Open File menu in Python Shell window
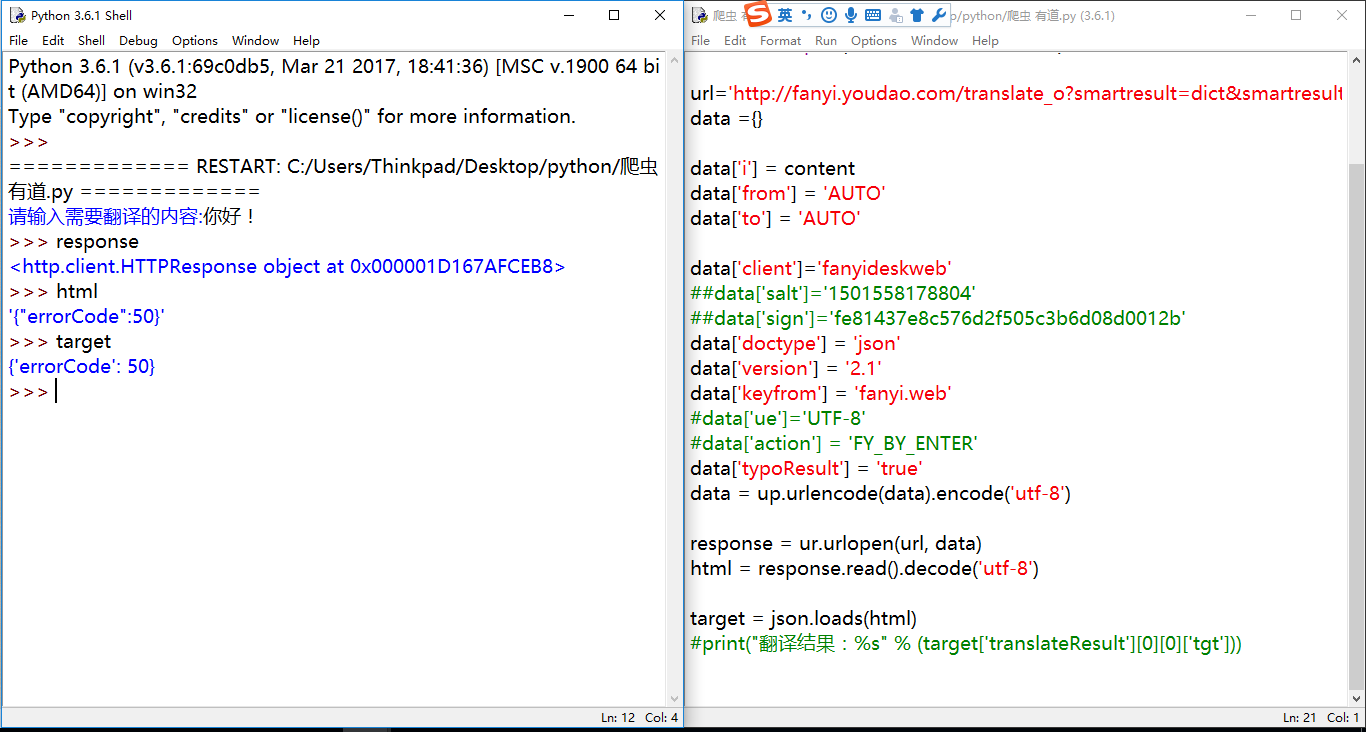The width and height of the screenshot is (1366, 732). click(x=19, y=41)
